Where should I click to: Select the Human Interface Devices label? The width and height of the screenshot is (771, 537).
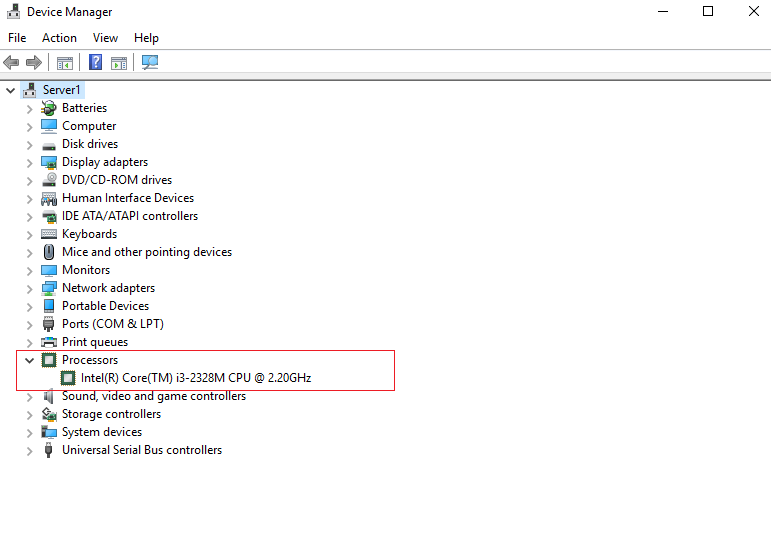(x=128, y=198)
